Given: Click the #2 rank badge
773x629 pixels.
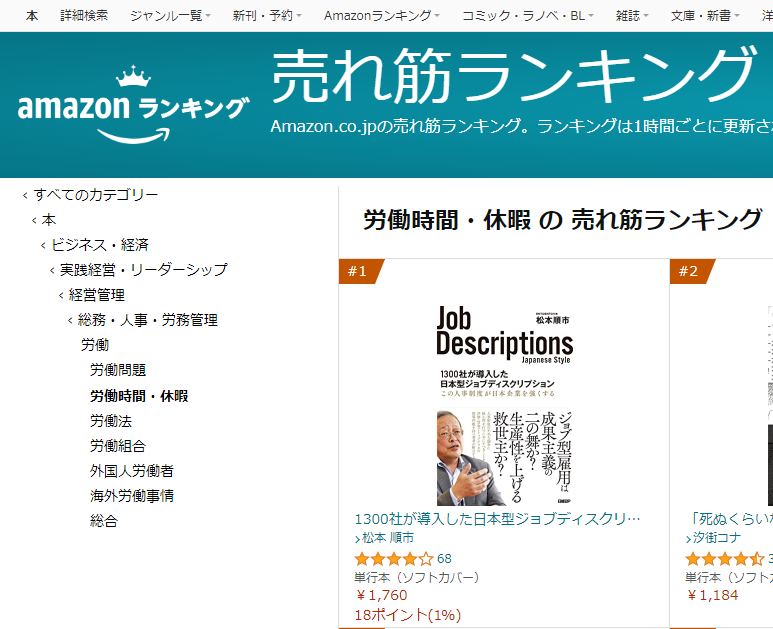Looking at the screenshot, I should (x=691, y=271).
